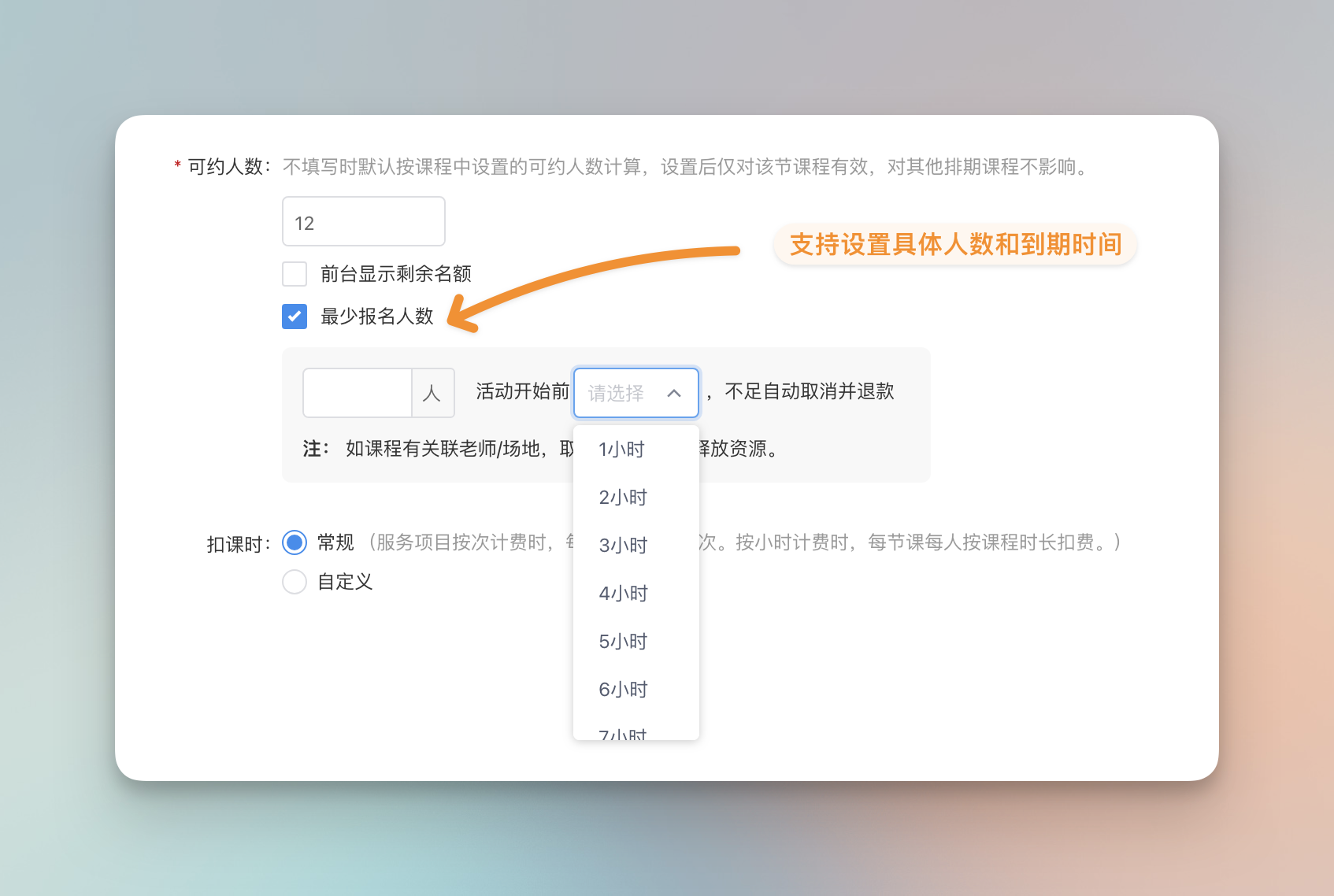Select 1小时 from the dropdown list
Image resolution: width=1334 pixels, height=896 pixels.
[x=622, y=450]
